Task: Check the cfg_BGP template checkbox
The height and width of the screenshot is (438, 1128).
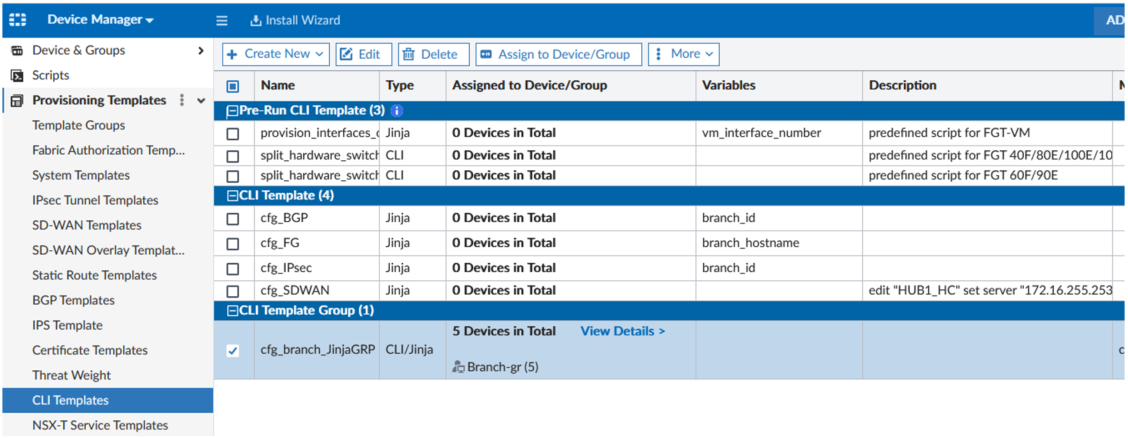Action: click(233, 218)
